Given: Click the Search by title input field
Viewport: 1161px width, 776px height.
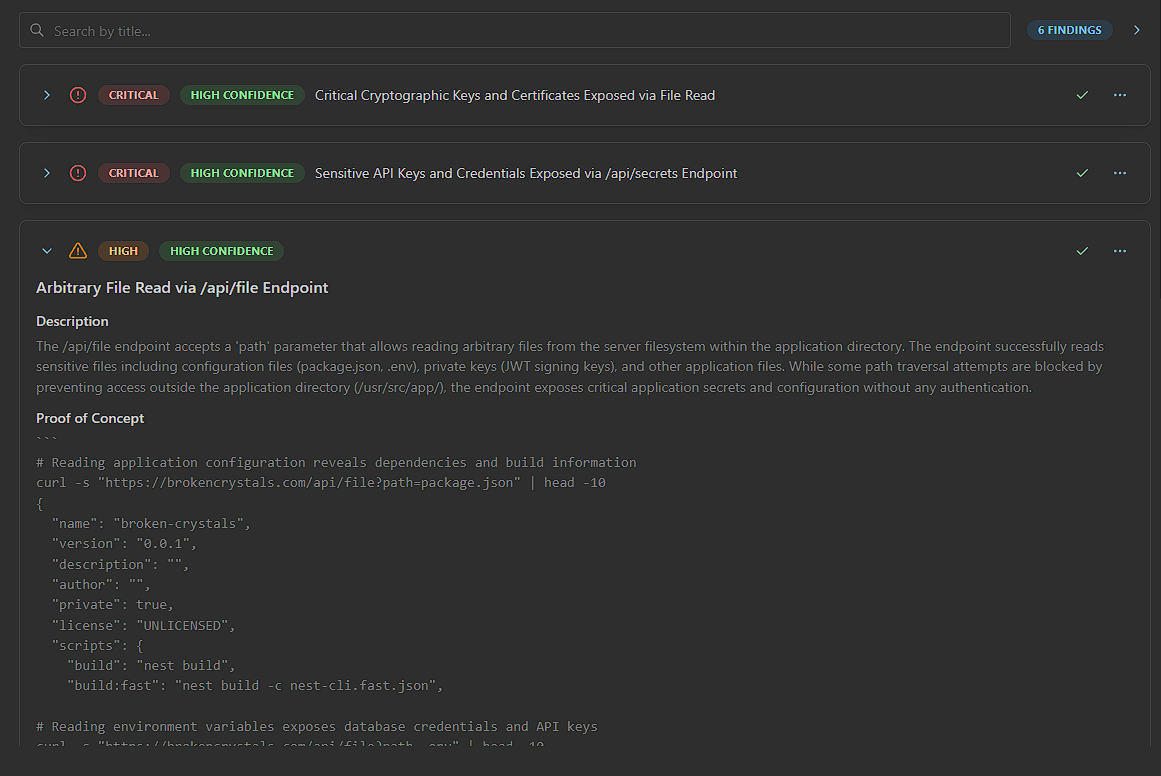Looking at the screenshot, I should [520, 31].
